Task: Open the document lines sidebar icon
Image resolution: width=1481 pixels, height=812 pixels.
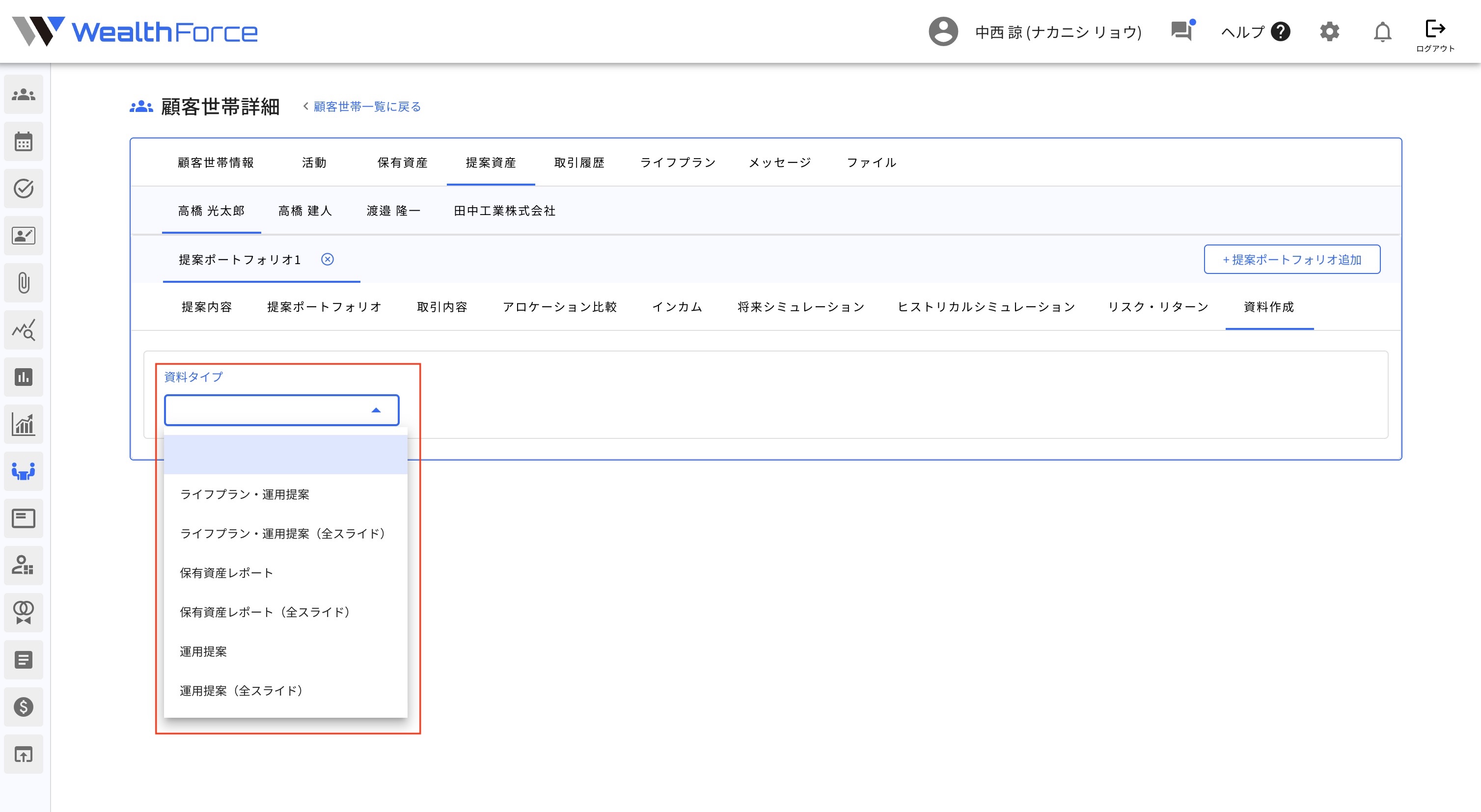Action: point(24,660)
